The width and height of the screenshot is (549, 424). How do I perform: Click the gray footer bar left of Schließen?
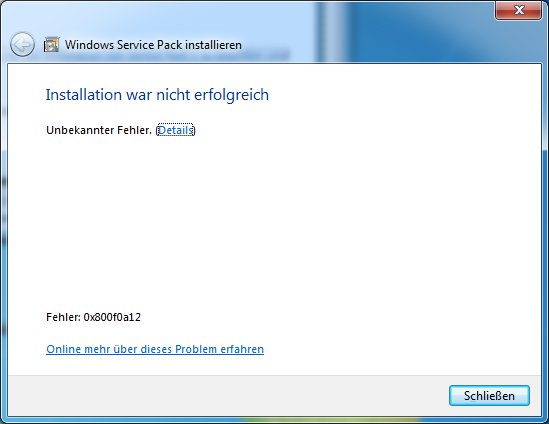(x=228, y=396)
